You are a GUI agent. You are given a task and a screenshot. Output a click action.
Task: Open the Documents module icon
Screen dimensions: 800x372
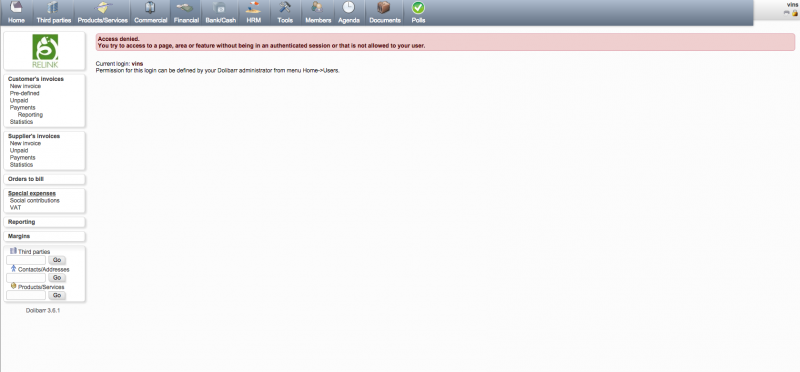pos(385,8)
